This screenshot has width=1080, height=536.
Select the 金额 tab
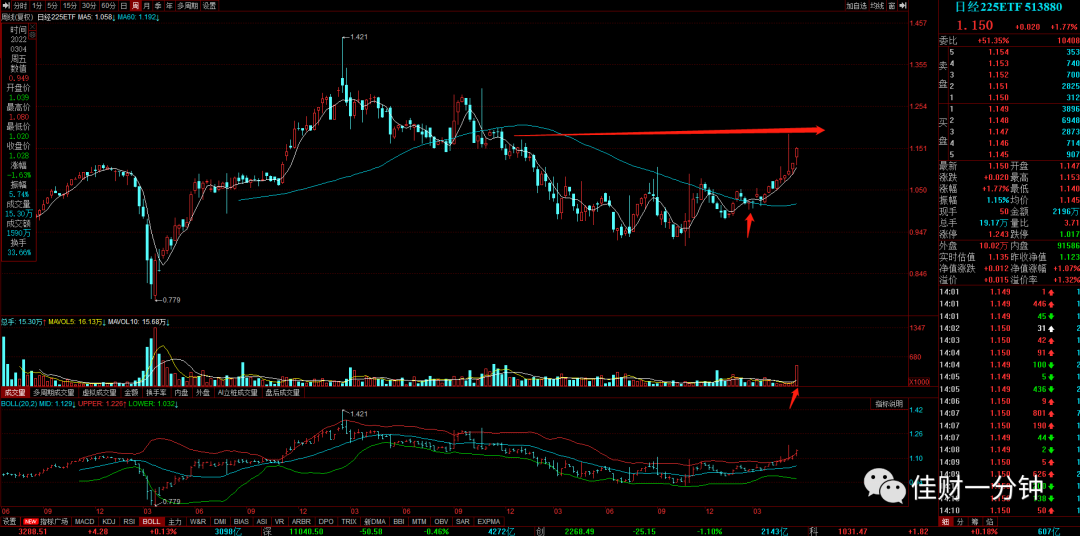coord(132,393)
